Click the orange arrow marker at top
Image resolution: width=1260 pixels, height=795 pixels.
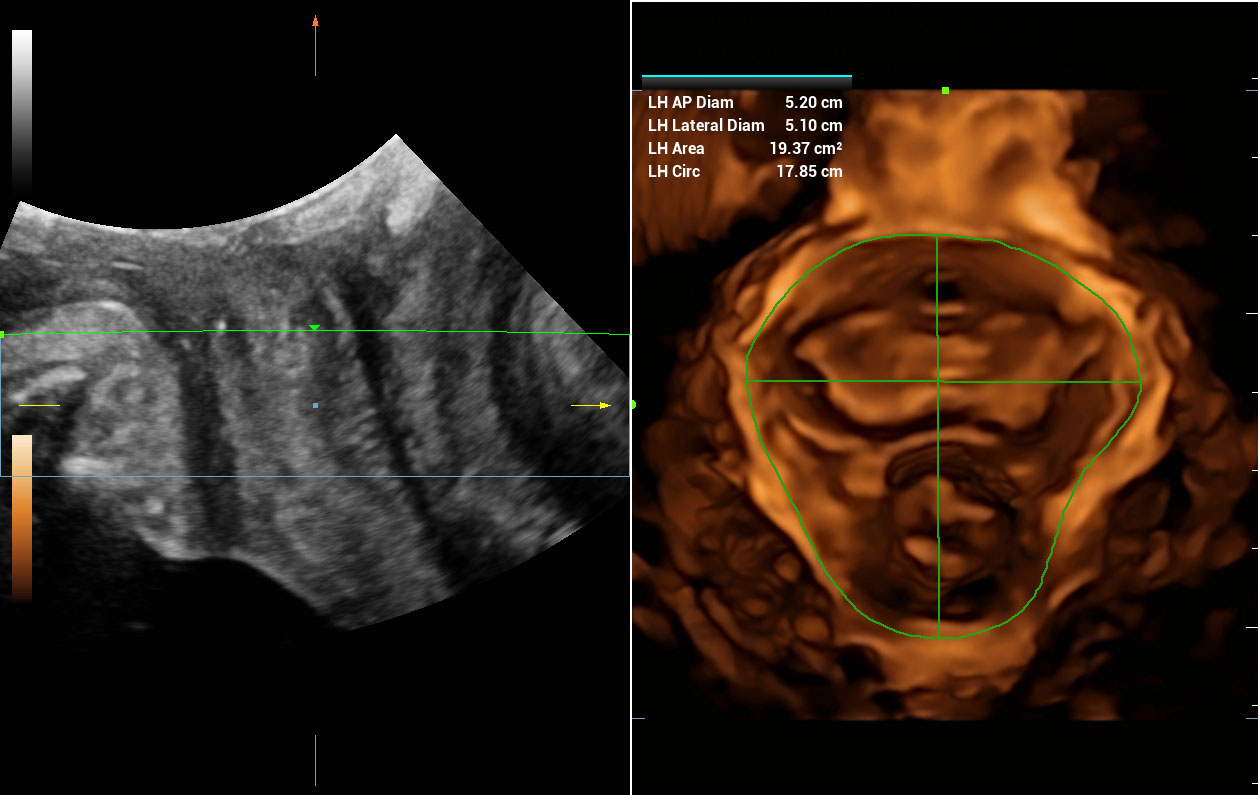[315, 21]
